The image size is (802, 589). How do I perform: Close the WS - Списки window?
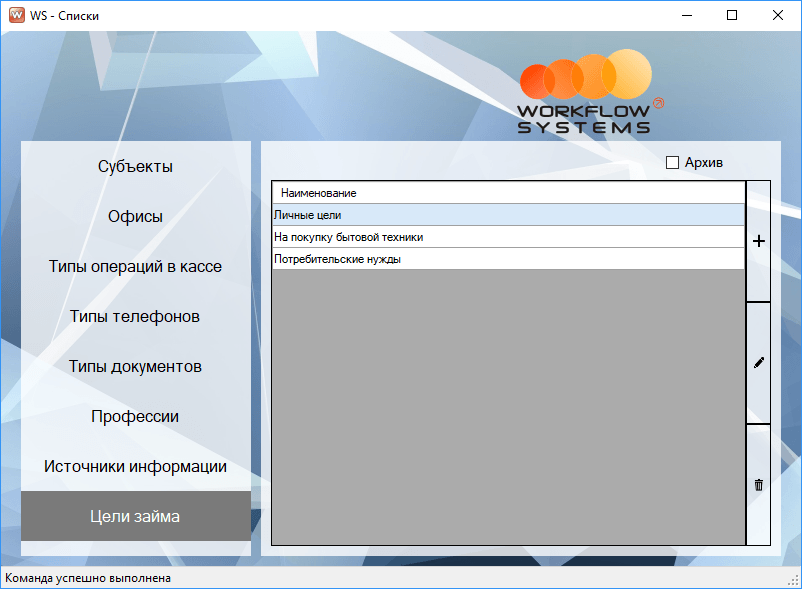click(x=777, y=15)
